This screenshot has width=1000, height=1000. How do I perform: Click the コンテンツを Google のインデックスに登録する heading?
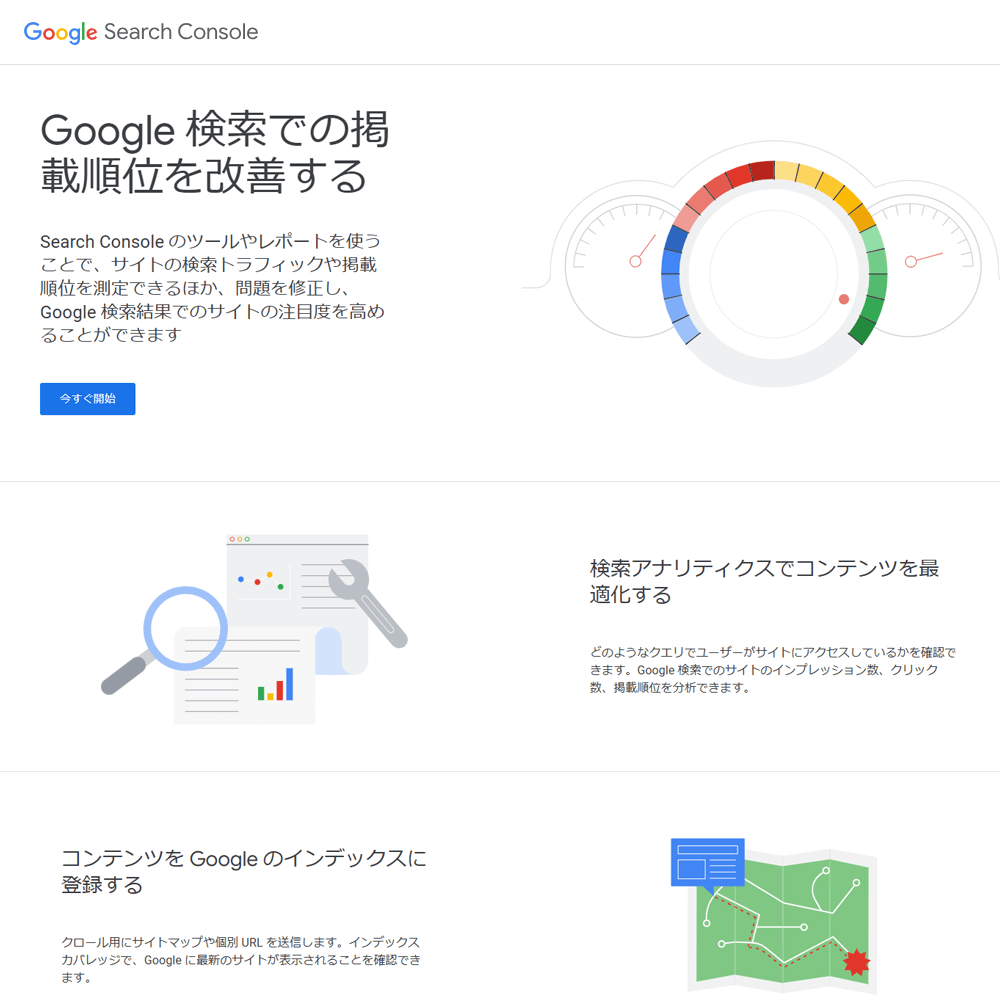pyautogui.click(x=243, y=872)
